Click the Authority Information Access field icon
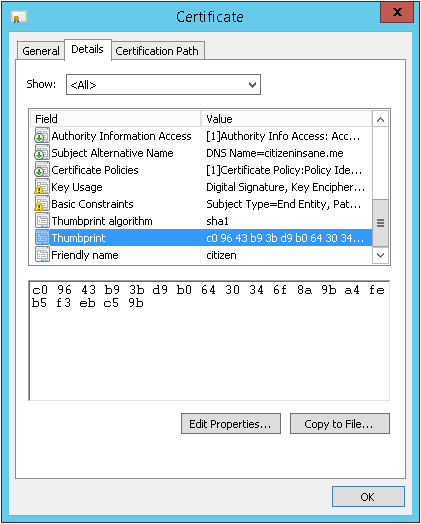This screenshot has width=421, height=524. point(42,136)
